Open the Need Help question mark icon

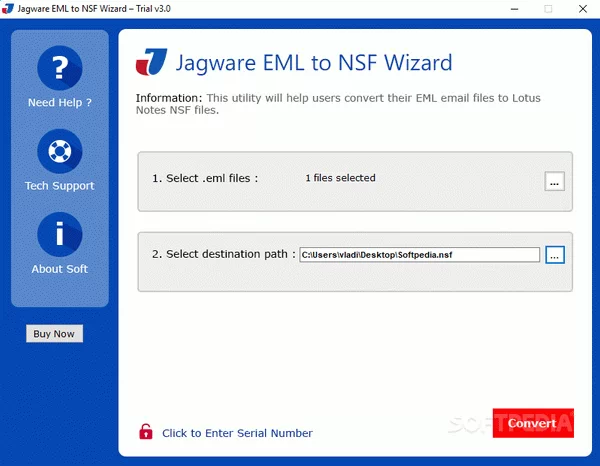[x=60, y=68]
